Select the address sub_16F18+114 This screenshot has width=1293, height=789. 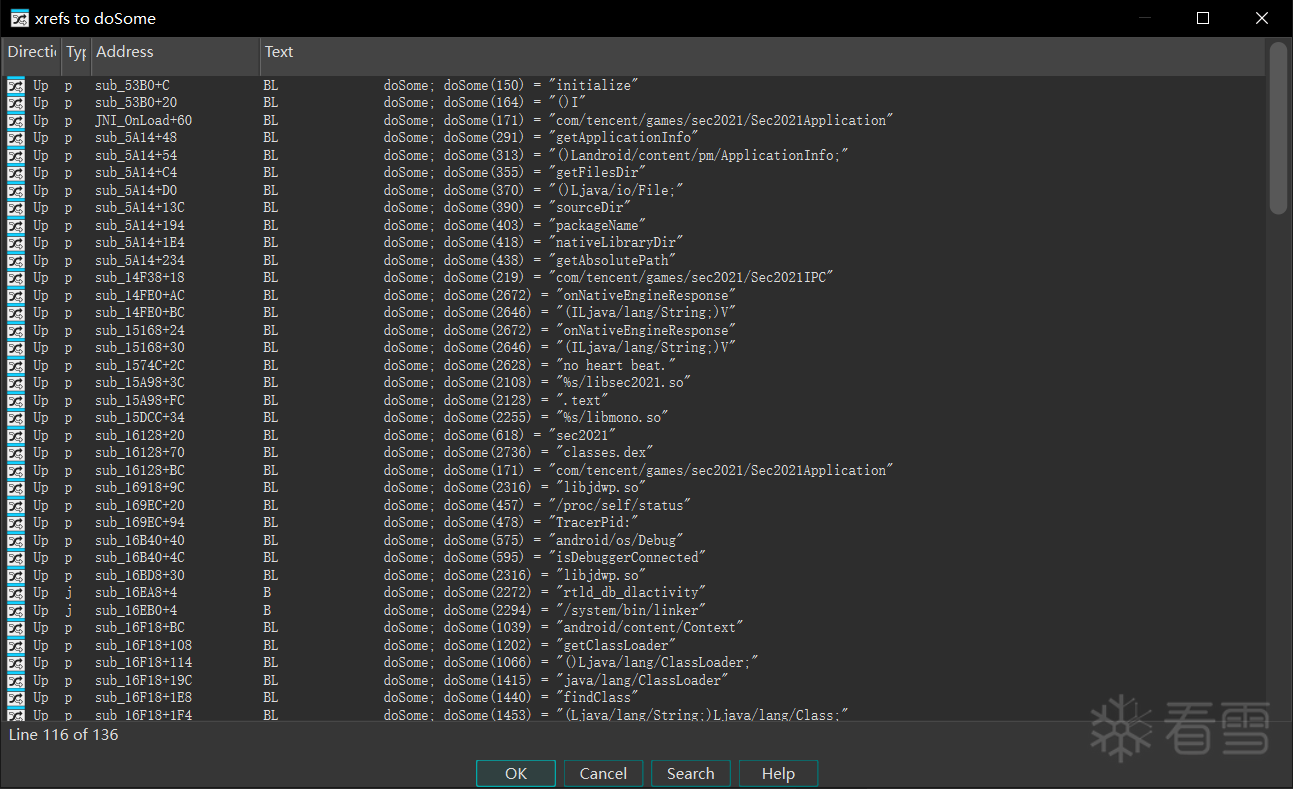144,663
